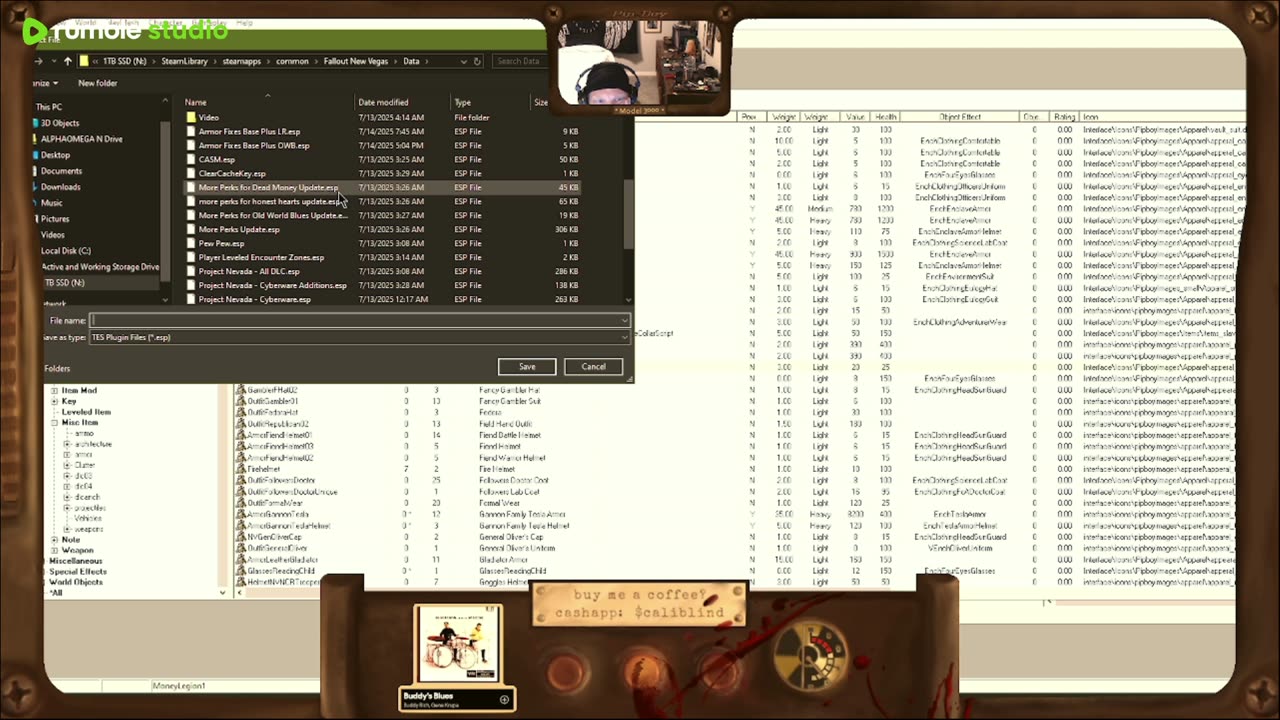Viewport: 1280px width, 720px height.
Task: Open the Organize dropdown menu
Action: [x=46, y=83]
